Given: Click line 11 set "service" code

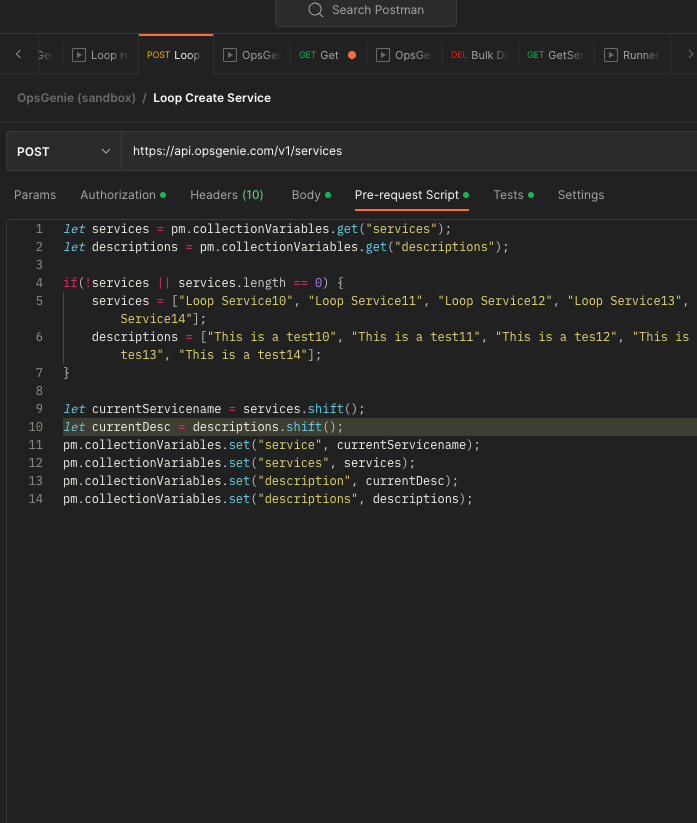Looking at the screenshot, I should (271, 445).
